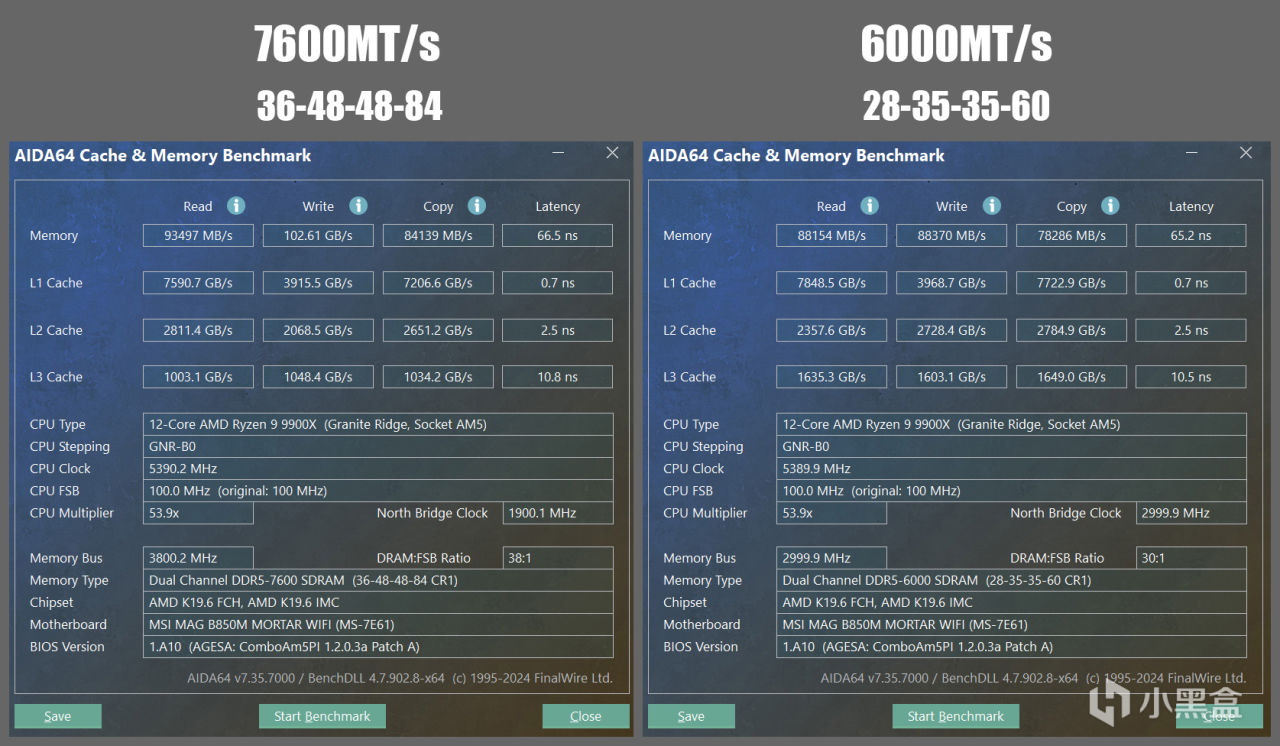Click the 2999.9 MHz North Bridge Clock value

click(x=1191, y=513)
